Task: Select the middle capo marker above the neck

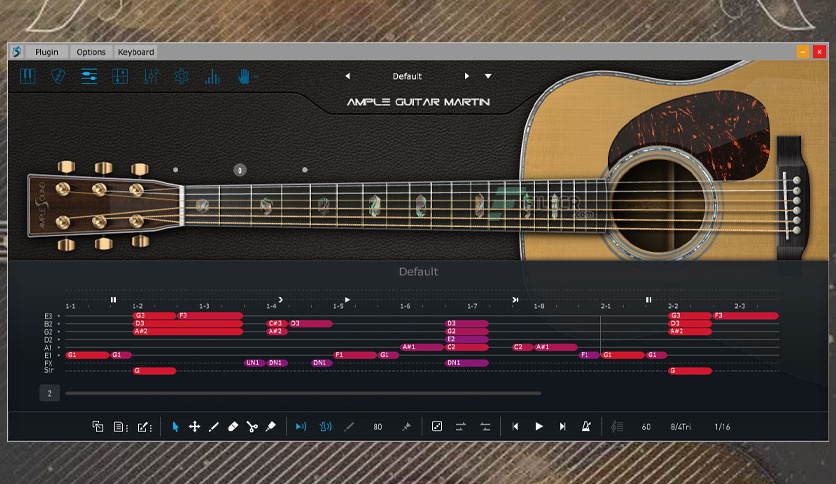Action: 240,170
